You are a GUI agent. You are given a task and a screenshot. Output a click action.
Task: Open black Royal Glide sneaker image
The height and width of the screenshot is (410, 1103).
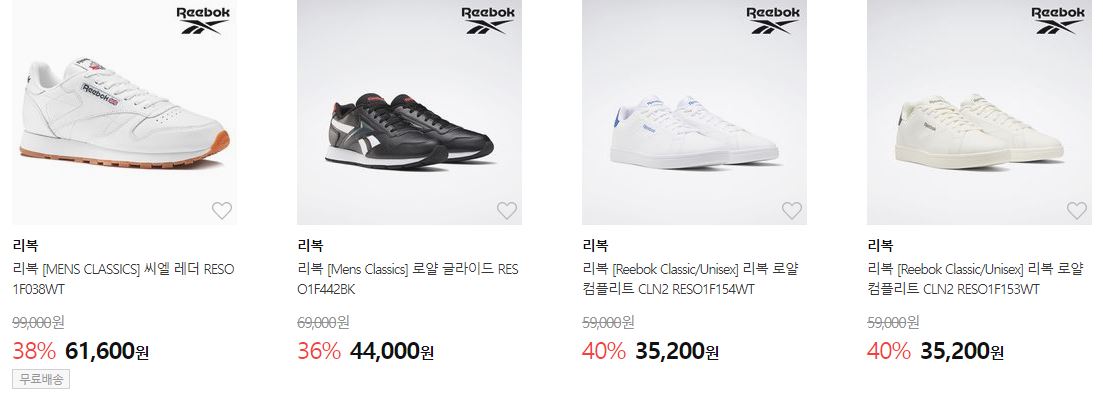click(409, 113)
